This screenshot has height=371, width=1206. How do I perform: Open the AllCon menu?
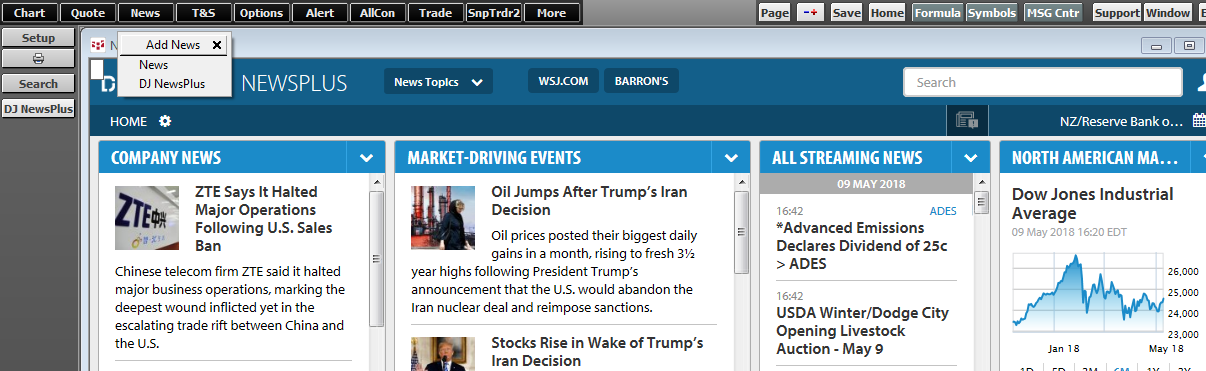tap(377, 13)
